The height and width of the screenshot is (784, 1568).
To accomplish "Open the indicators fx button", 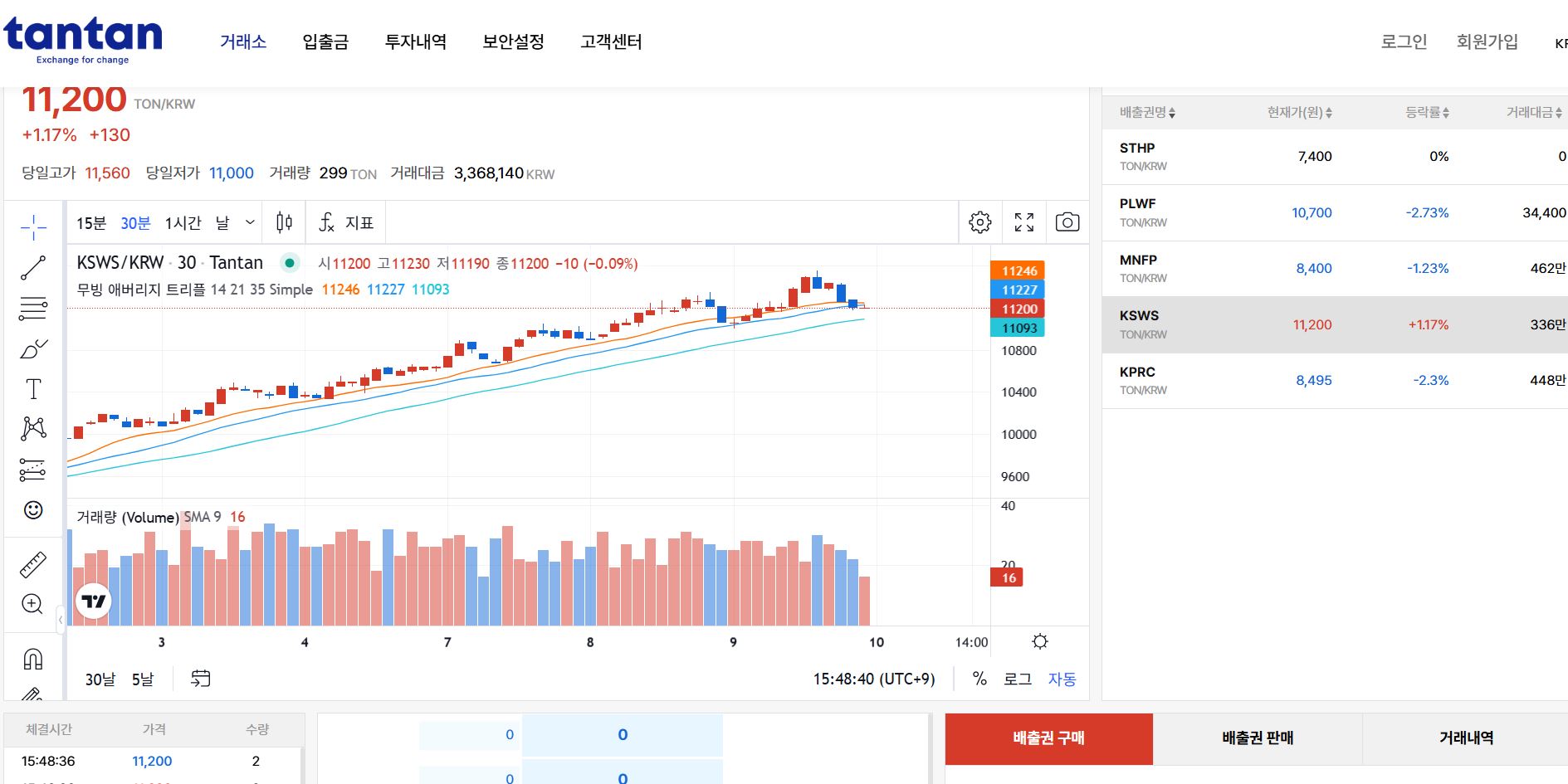I will (346, 222).
